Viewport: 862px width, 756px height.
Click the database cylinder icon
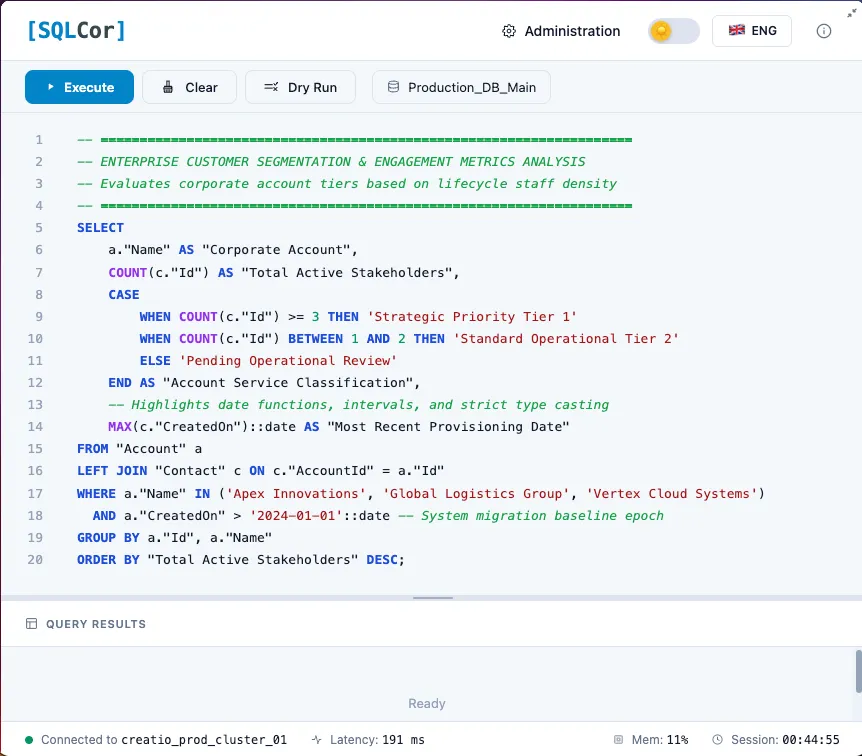coord(393,87)
